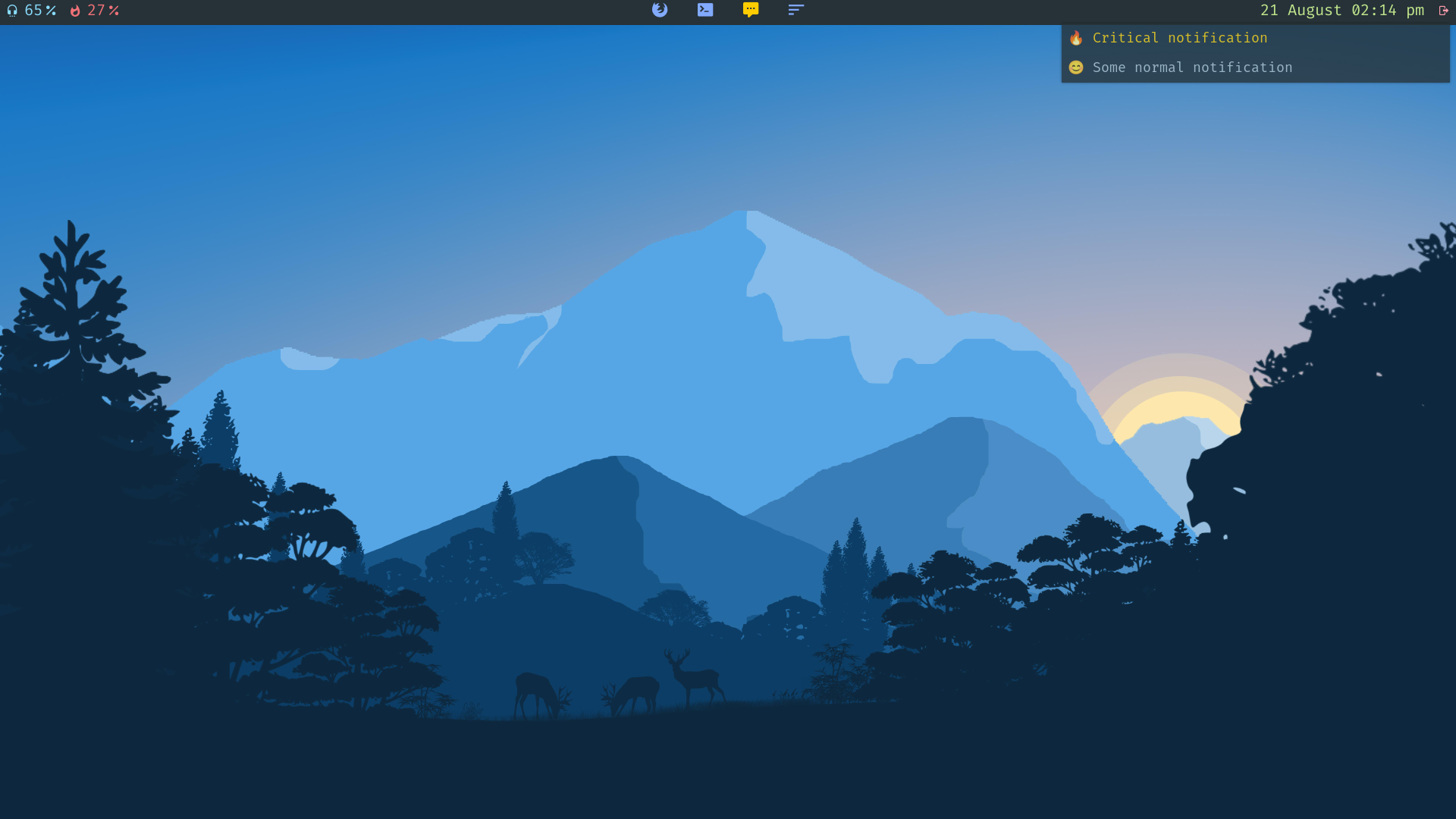Click the 27% red percentage readout

pos(102,11)
